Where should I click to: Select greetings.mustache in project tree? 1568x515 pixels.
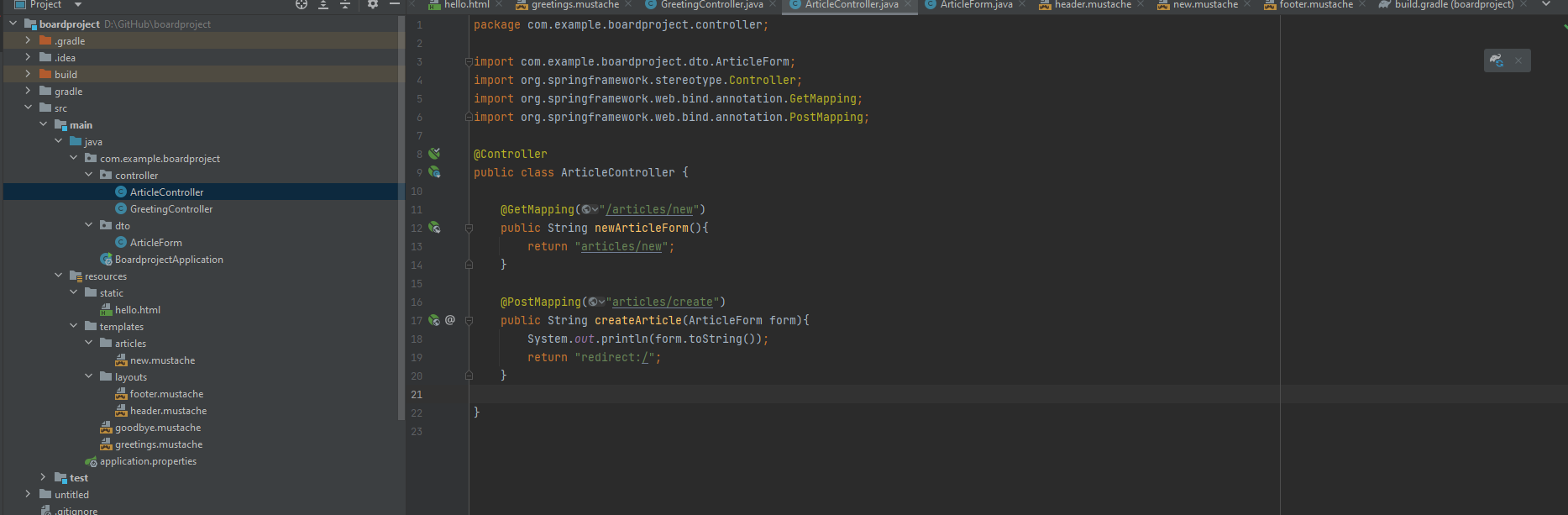coord(159,444)
